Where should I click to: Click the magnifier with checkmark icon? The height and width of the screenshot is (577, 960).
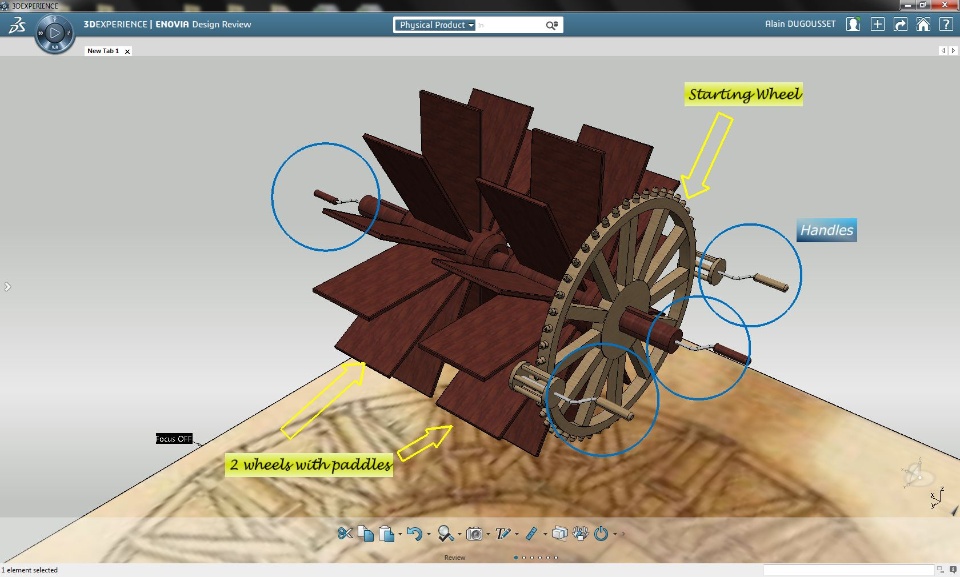tap(445, 534)
